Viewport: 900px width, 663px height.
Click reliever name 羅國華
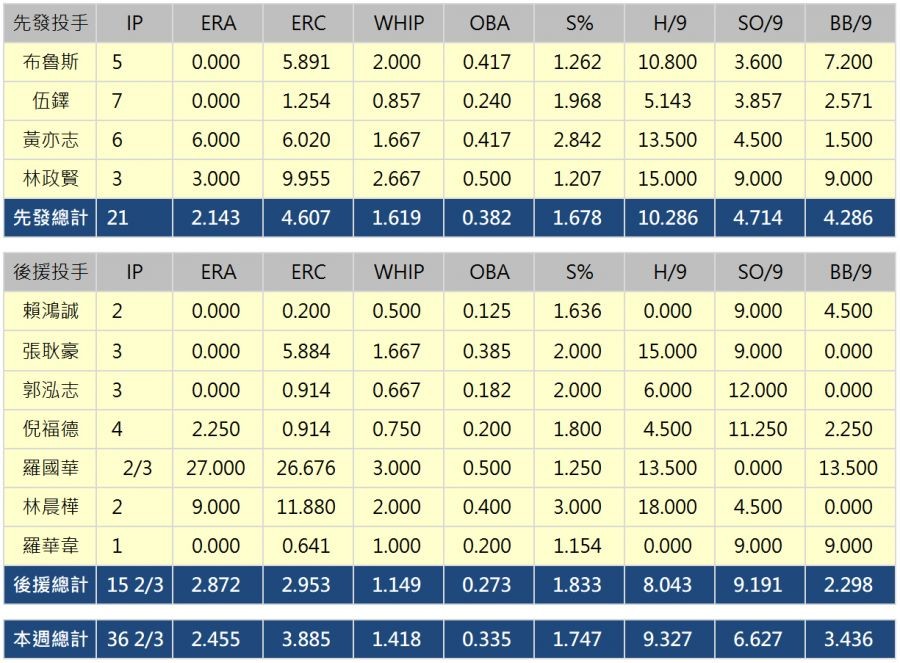(50, 468)
